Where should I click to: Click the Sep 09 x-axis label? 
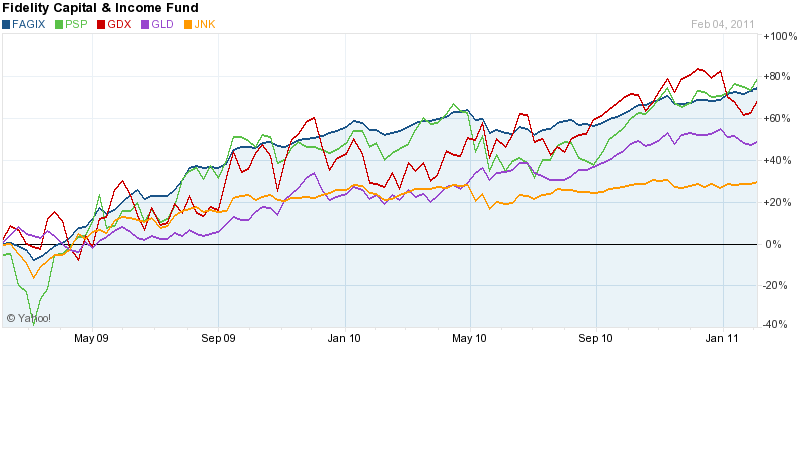tap(218, 338)
